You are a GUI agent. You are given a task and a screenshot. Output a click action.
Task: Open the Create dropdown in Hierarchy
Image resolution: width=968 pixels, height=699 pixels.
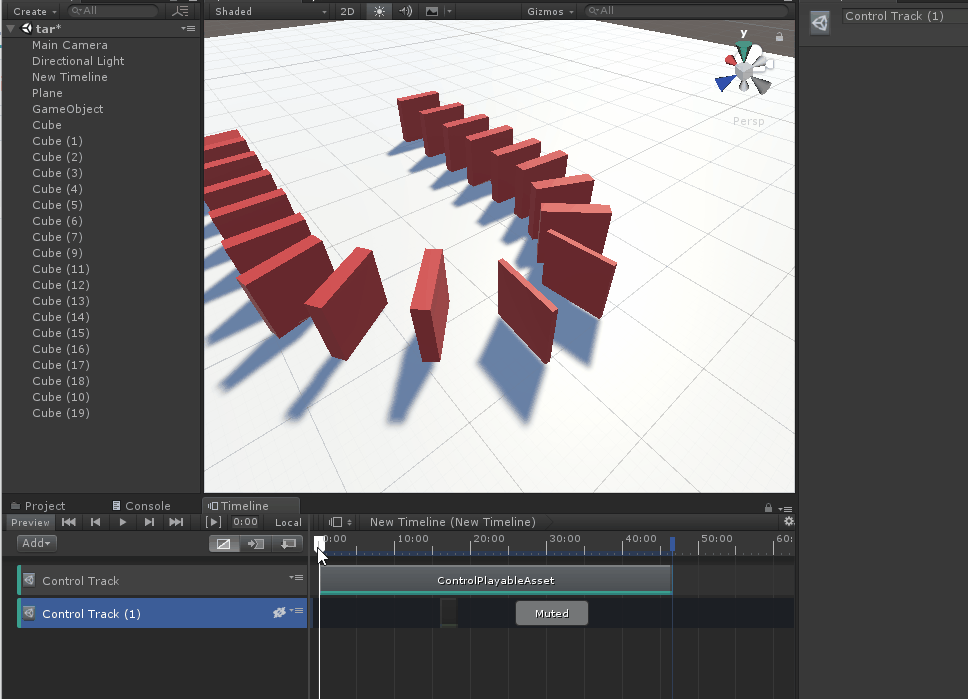tap(35, 11)
